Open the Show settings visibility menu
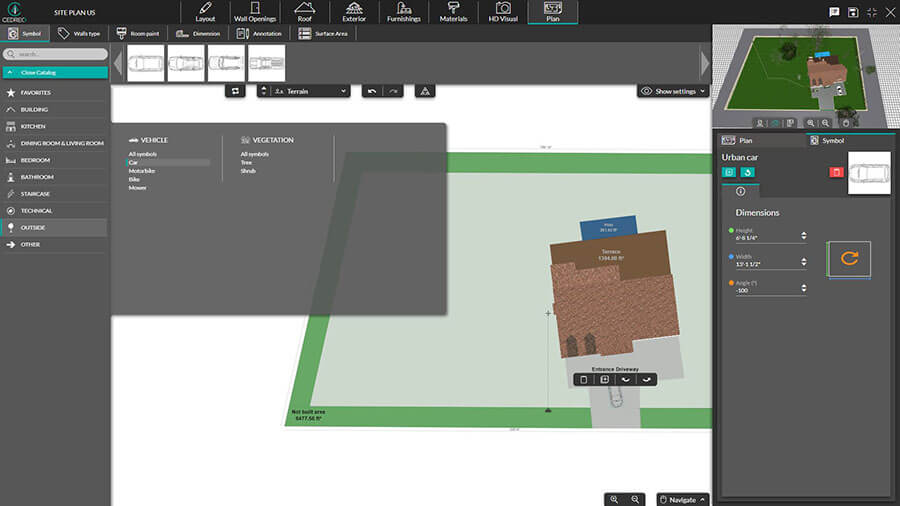900x506 pixels. (x=673, y=91)
